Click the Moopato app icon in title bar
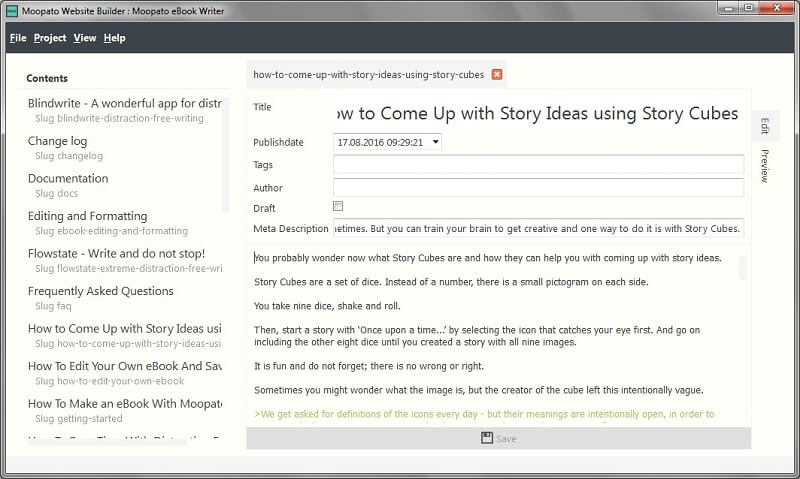This screenshot has width=800, height=479. pyautogui.click(x=12, y=11)
